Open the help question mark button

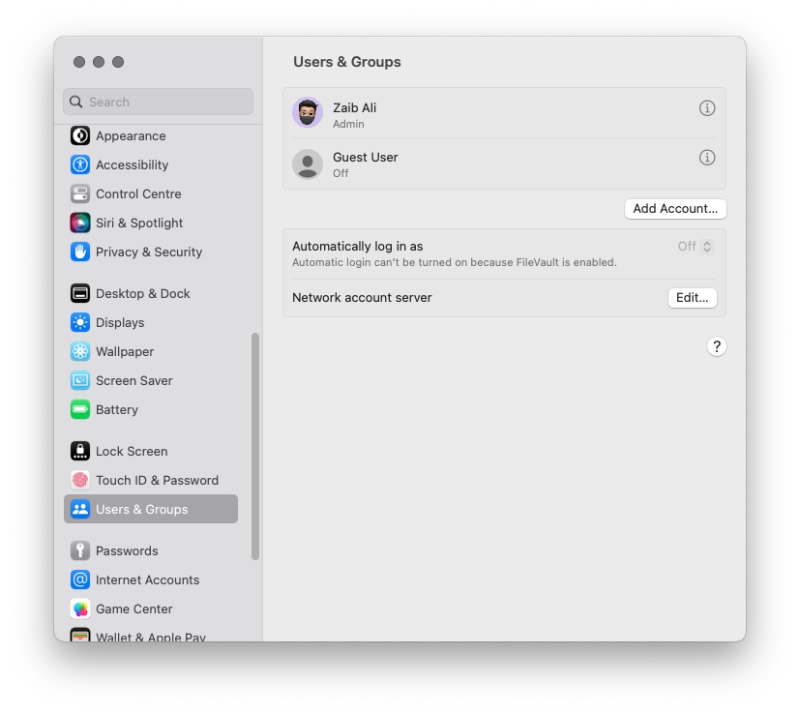point(716,347)
